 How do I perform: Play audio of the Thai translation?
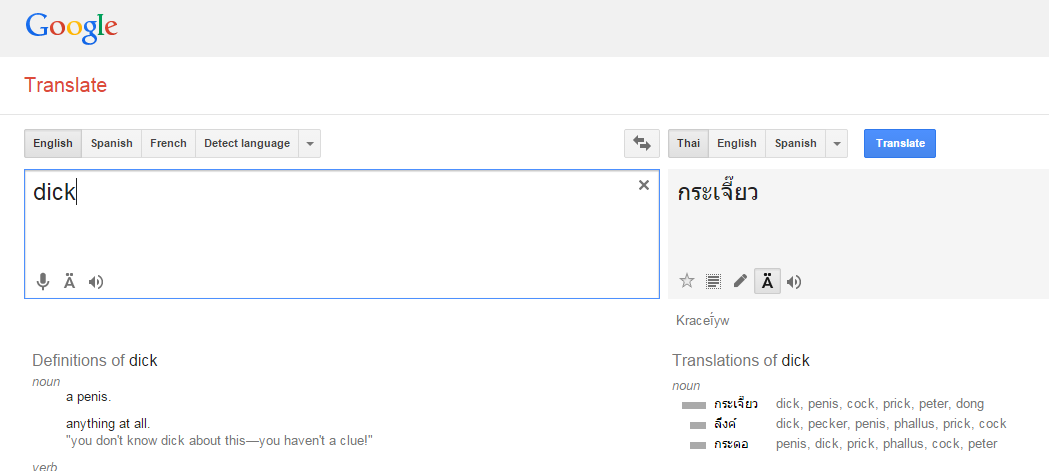794,281
